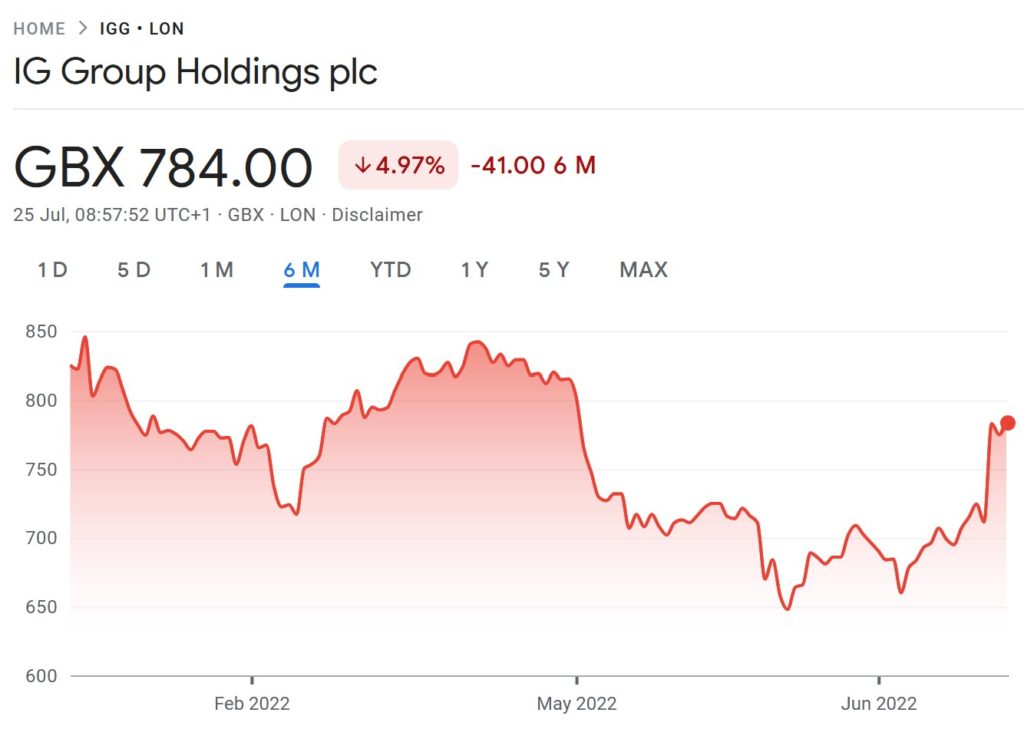Show the 1M price history
Viewport: 1024px width, 749px height.
tap(216, 270)
